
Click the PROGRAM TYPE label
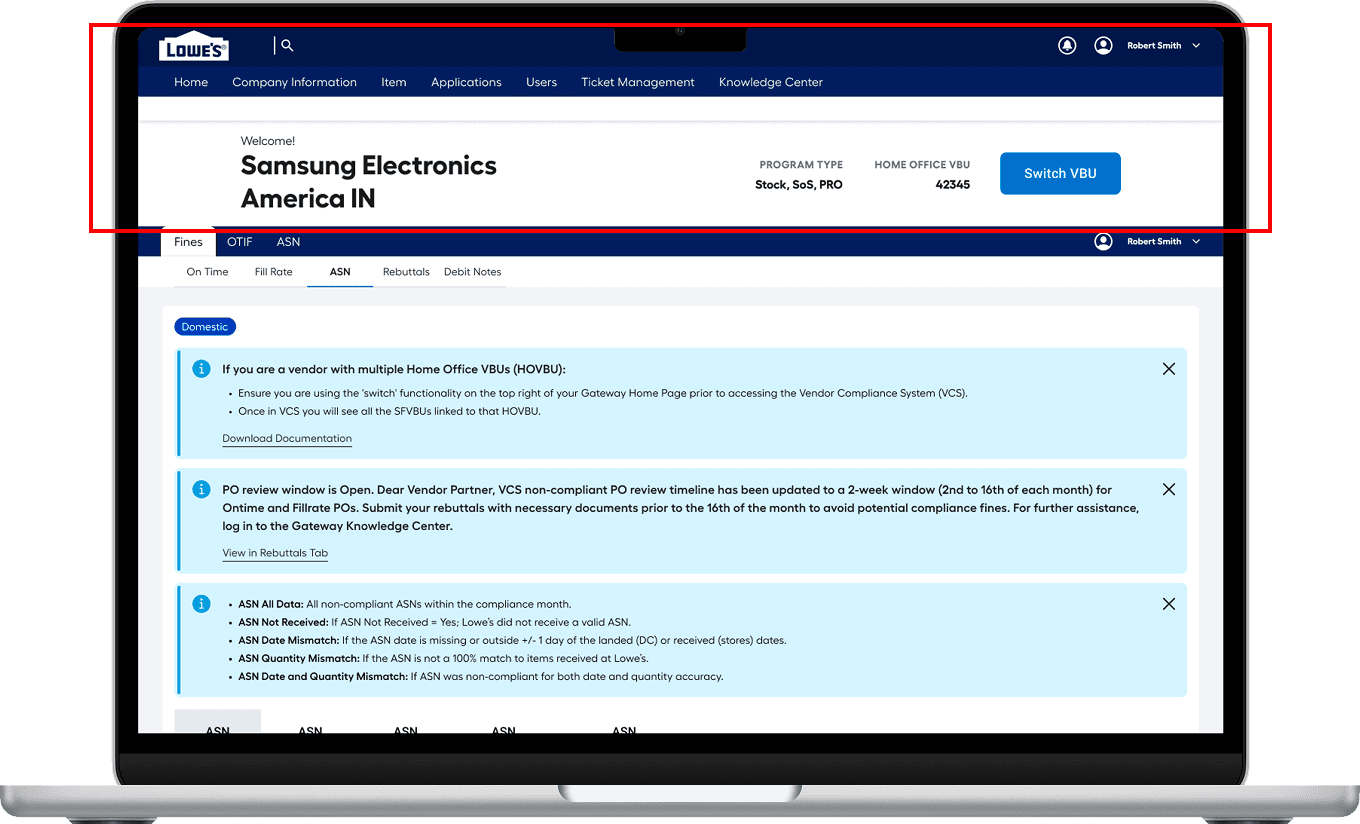[x=801, y=165]
